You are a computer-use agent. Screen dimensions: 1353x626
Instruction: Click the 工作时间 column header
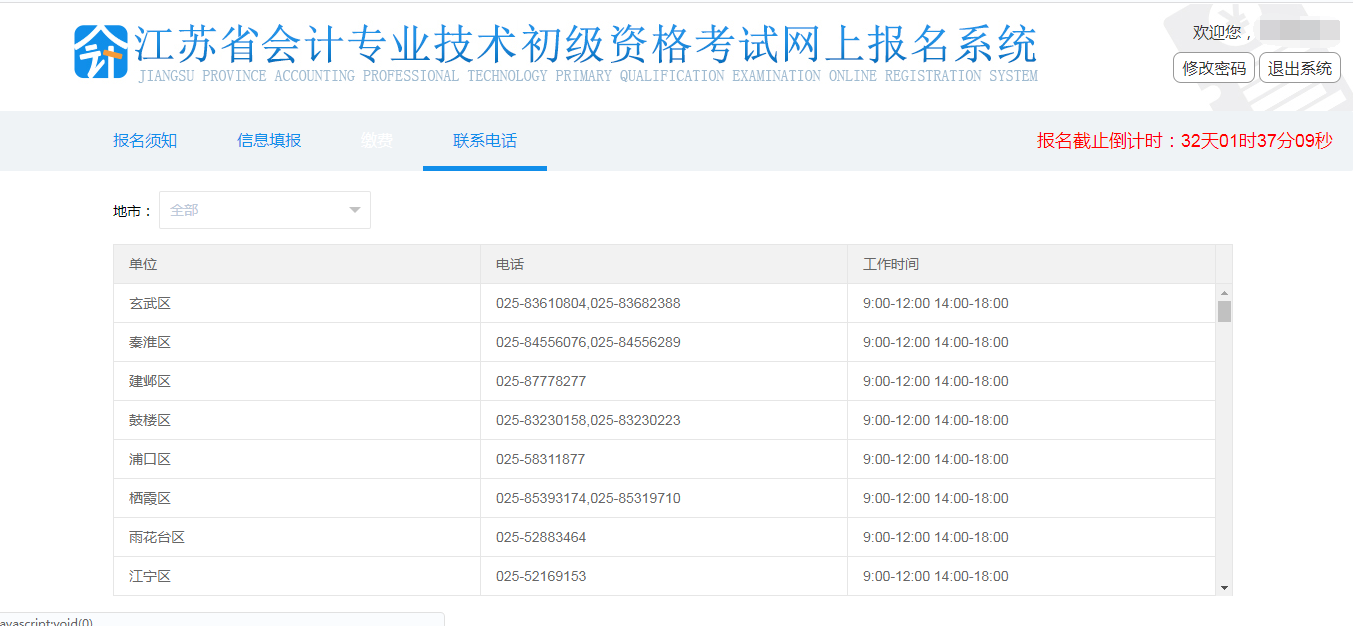[x=889, y=264]
